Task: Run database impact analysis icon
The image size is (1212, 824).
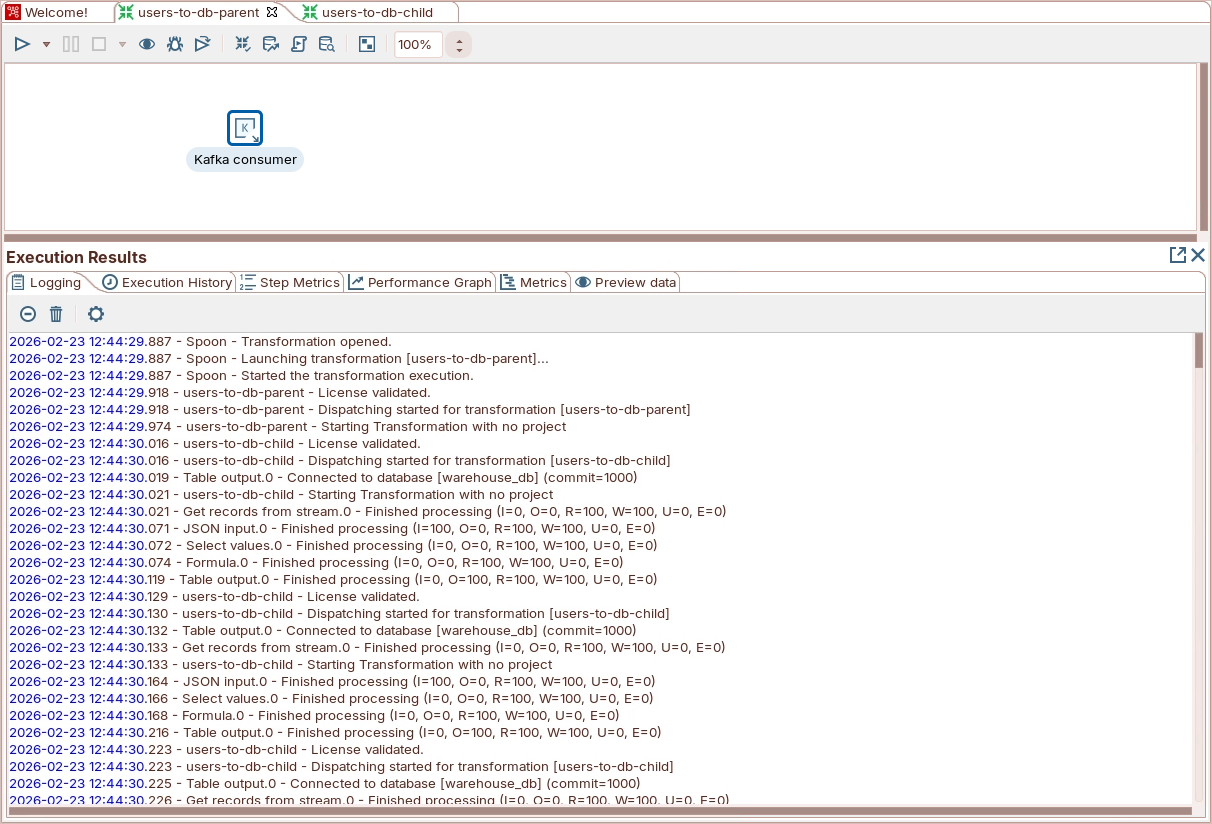Action: pos(270,45)
